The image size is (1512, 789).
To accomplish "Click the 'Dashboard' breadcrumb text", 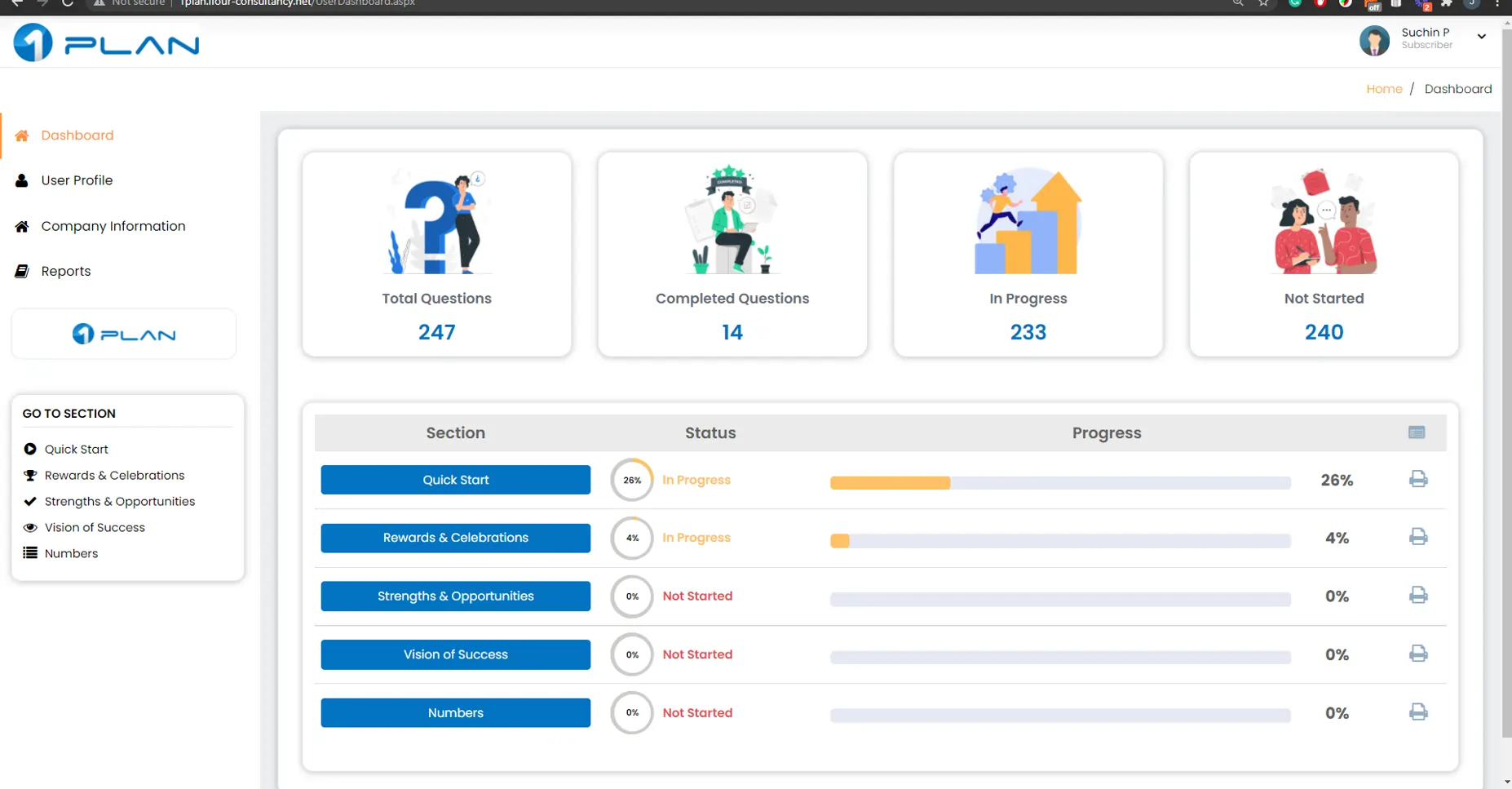I will point(1458,89).
